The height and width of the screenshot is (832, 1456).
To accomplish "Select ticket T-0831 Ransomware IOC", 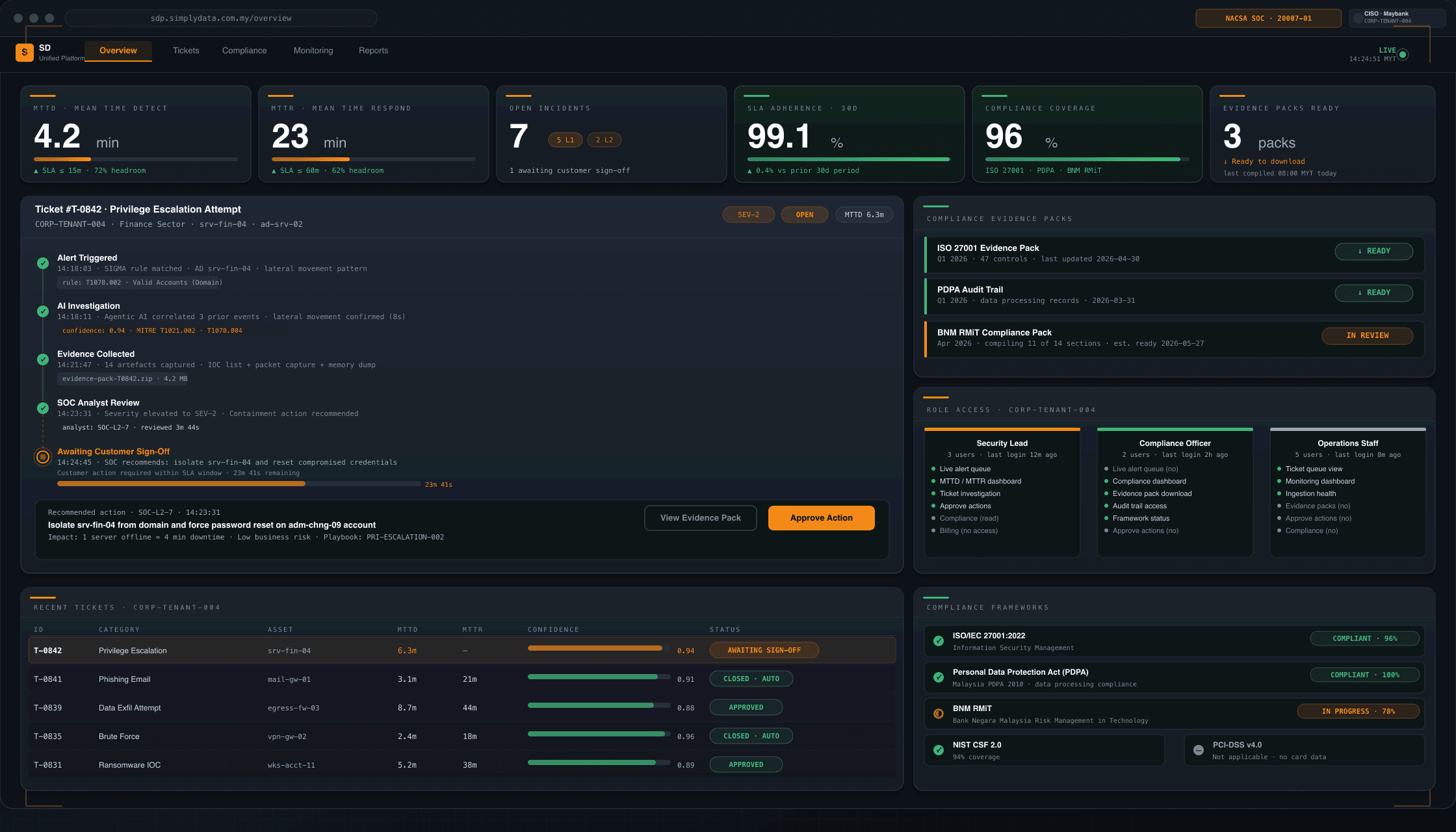I will [462, 765].
